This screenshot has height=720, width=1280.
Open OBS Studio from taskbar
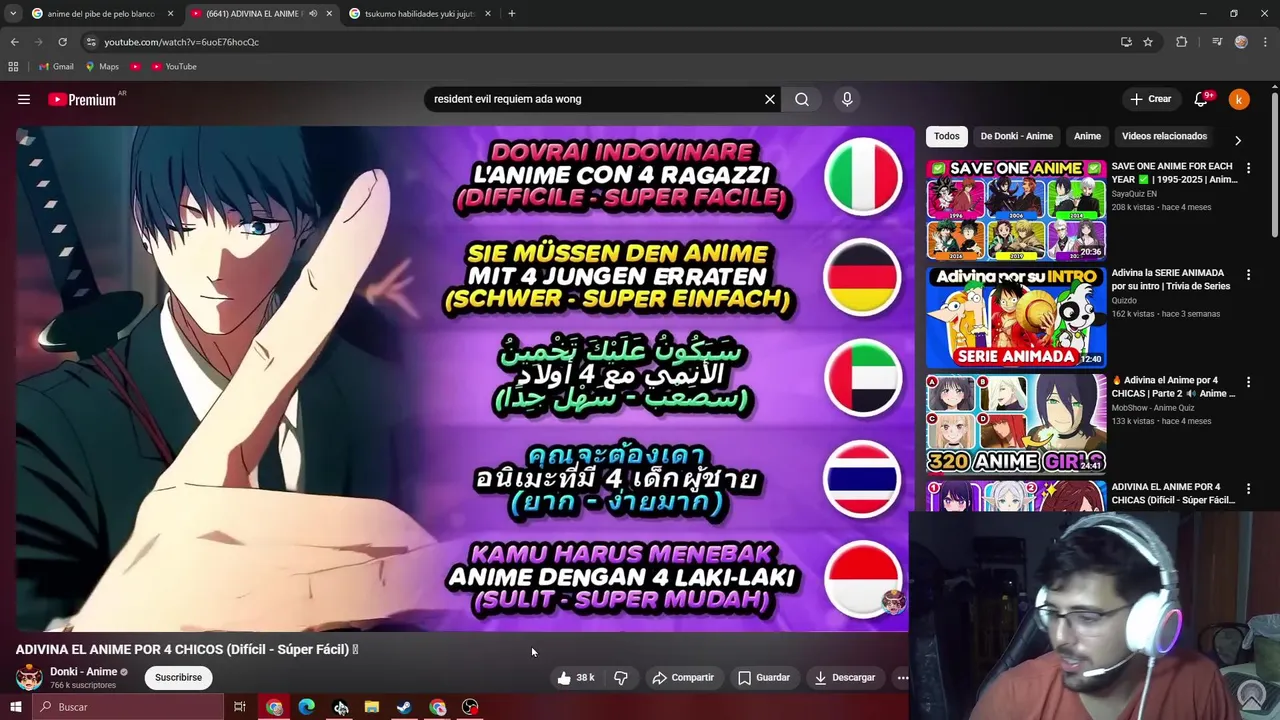click(x=470, y=707)
